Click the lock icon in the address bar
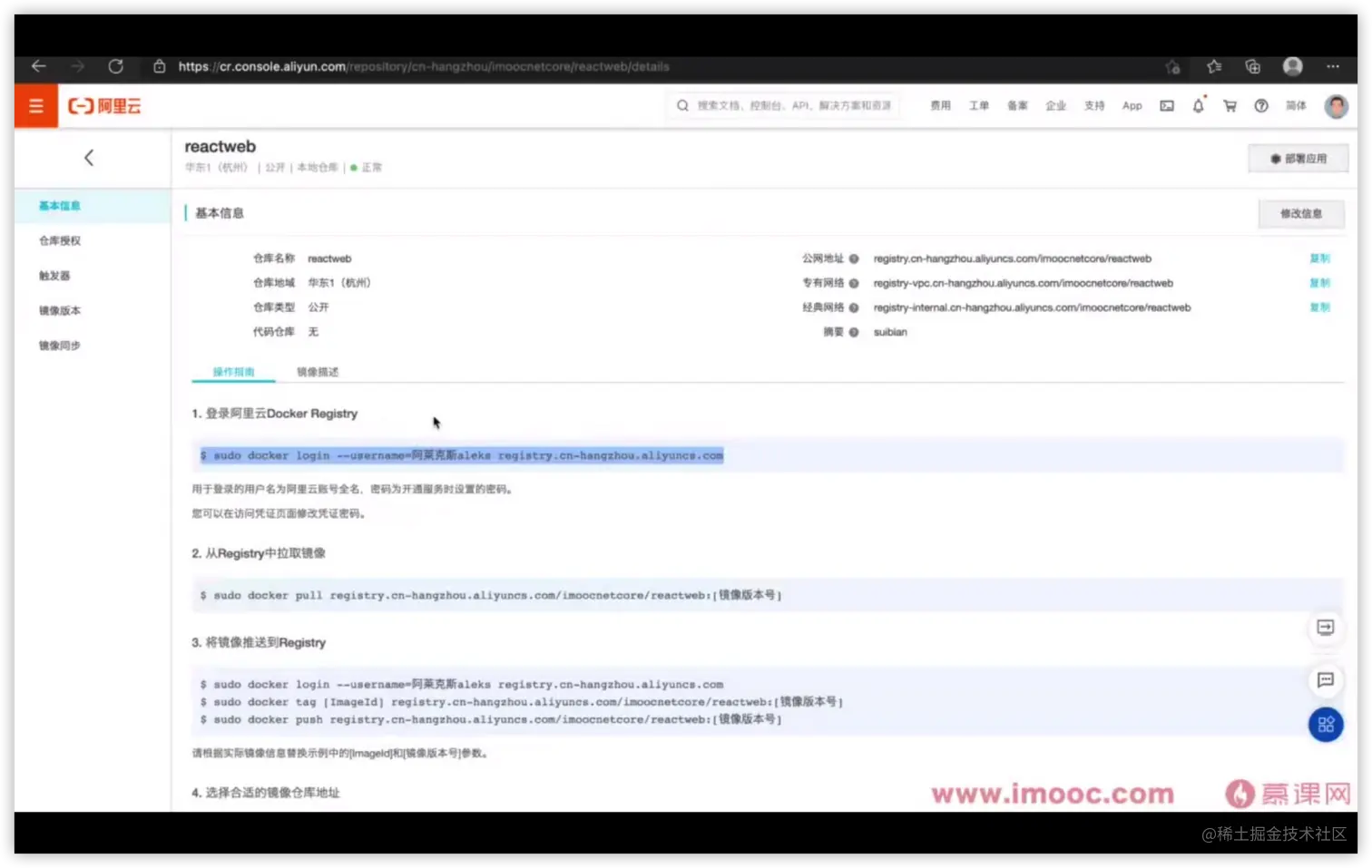This screenshot has width=1372, height=868. click(x=159, y=66)
